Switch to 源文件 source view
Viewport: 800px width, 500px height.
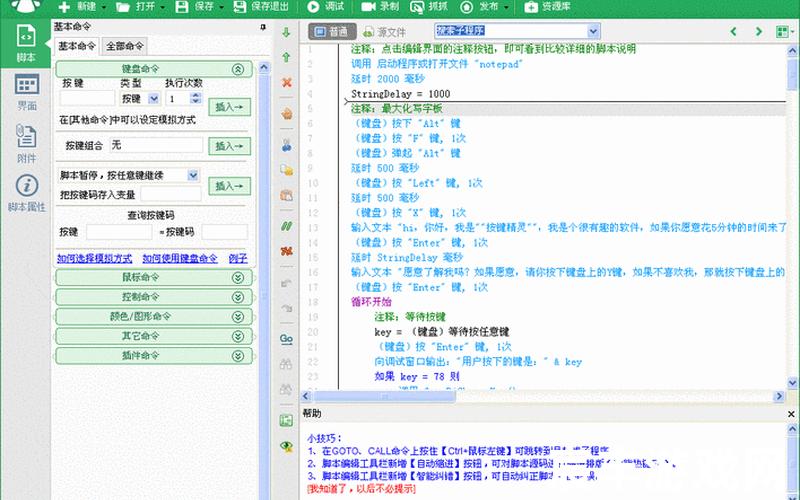(385, 32)
